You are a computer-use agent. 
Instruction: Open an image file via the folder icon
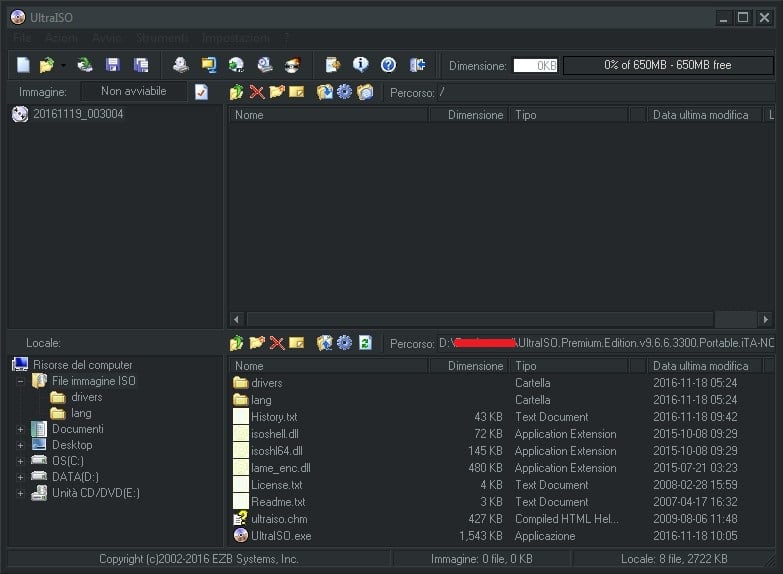[x=46, y=65]
